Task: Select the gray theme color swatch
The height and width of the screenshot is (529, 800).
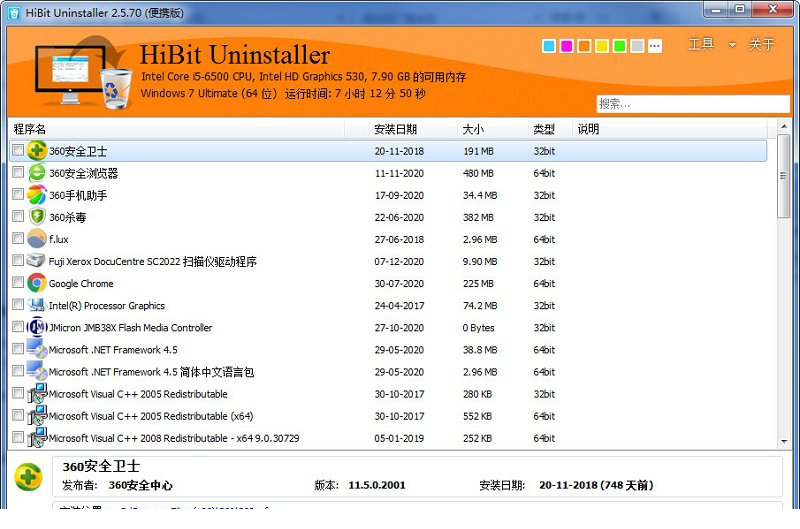Action: tap(637, 46)
